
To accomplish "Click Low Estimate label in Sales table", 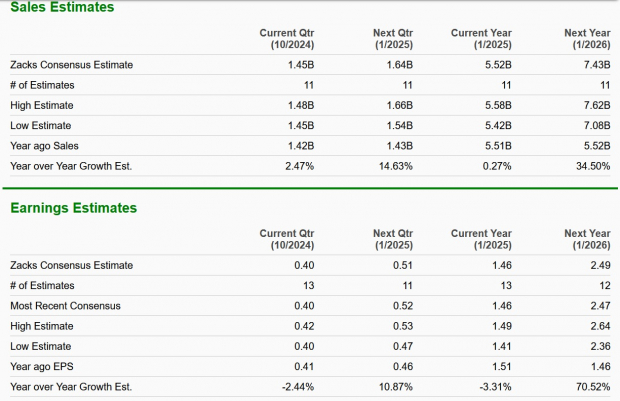I will [41, 125].
